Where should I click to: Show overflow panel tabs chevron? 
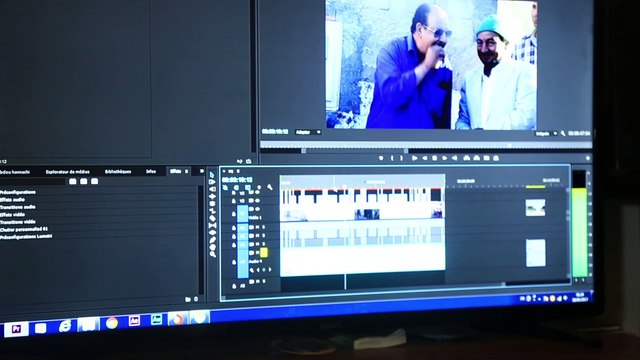click(201, 171)
